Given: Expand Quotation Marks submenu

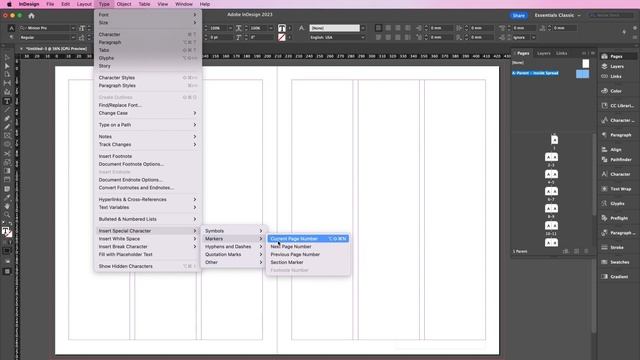Looking at the screenshot, I should click(233, 254).
